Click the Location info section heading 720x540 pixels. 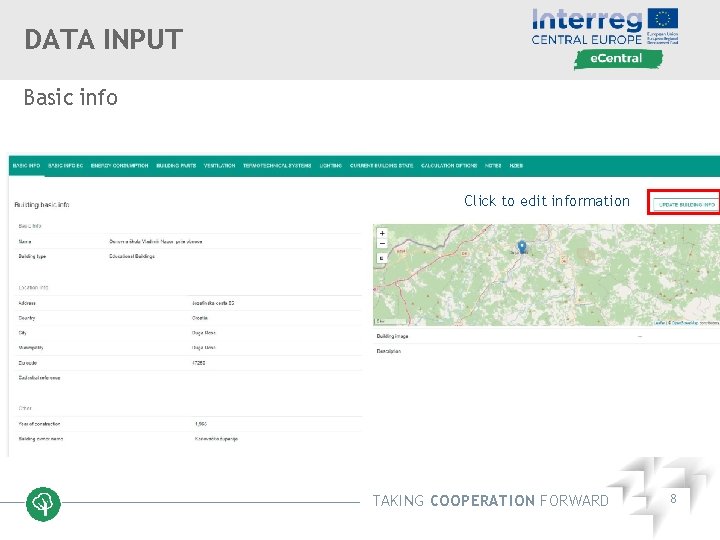click(x=33, y=287)
